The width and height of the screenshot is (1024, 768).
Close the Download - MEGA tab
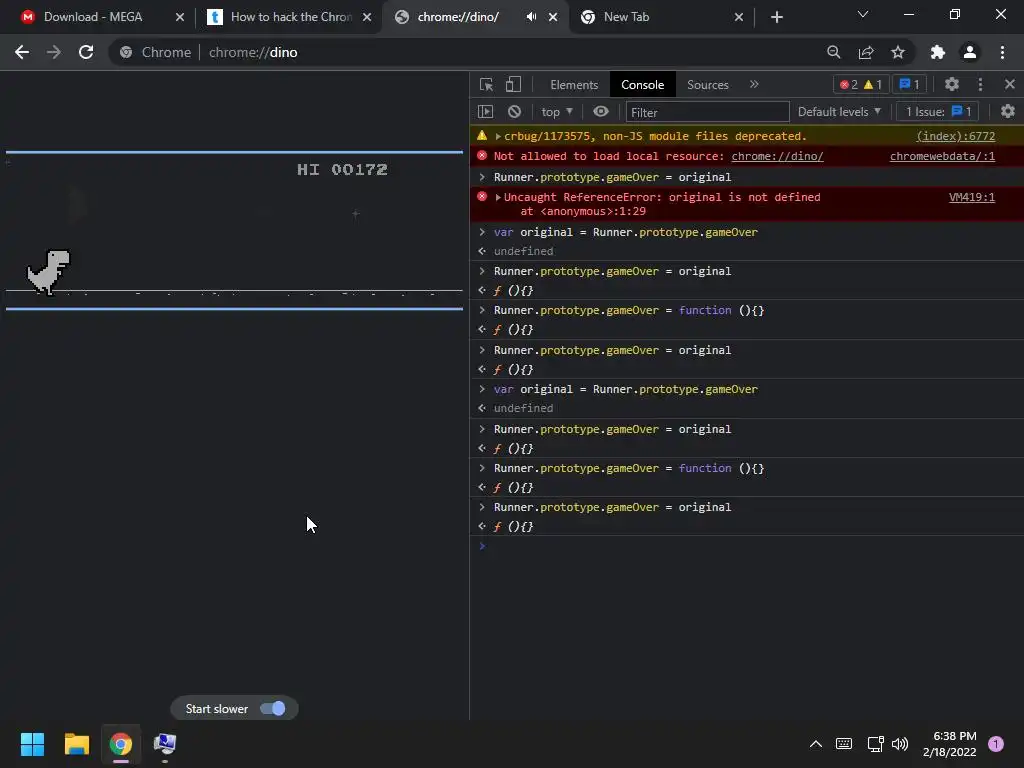180,17
